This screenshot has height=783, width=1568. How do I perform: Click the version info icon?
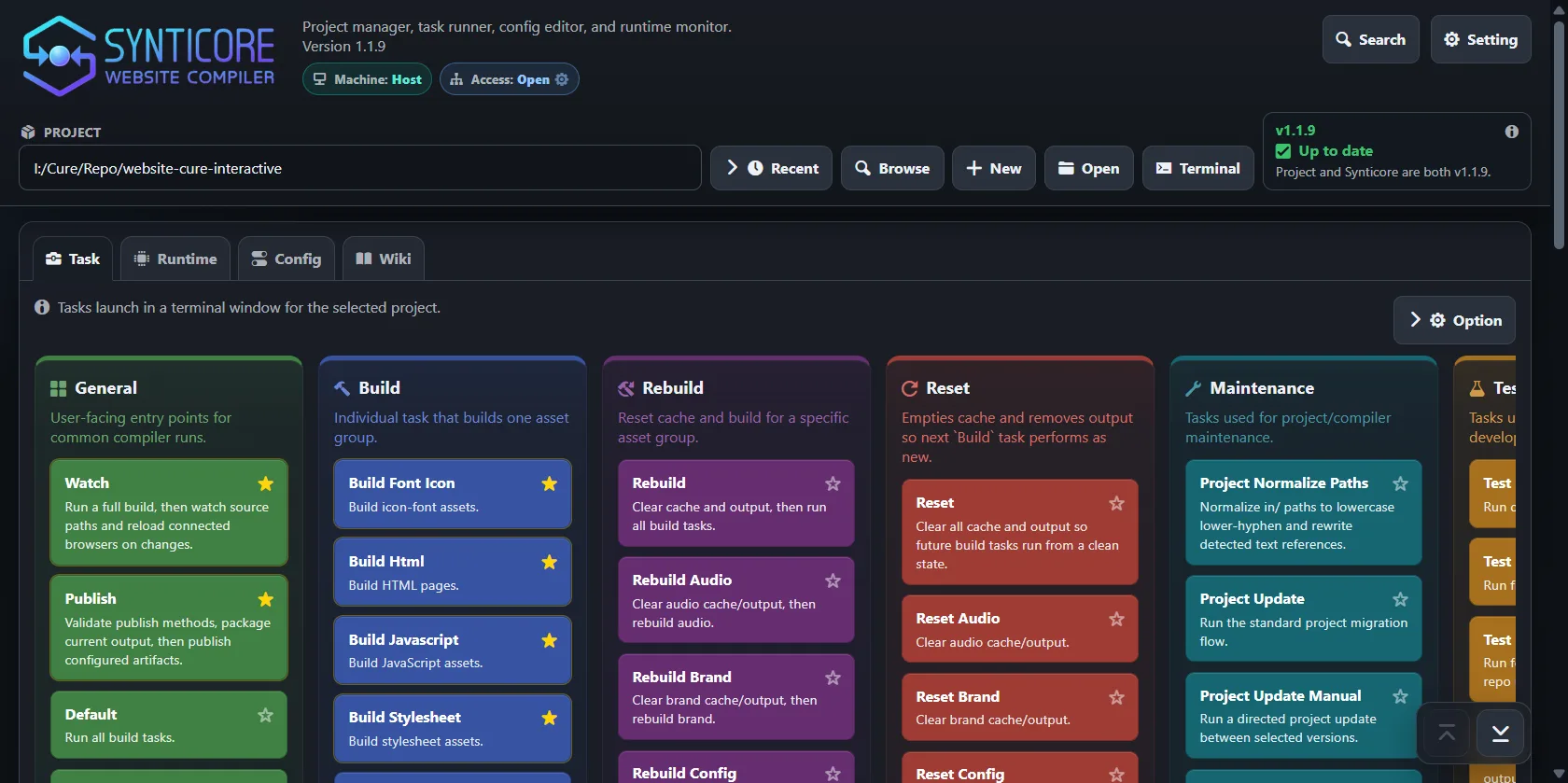[1511, 132]
